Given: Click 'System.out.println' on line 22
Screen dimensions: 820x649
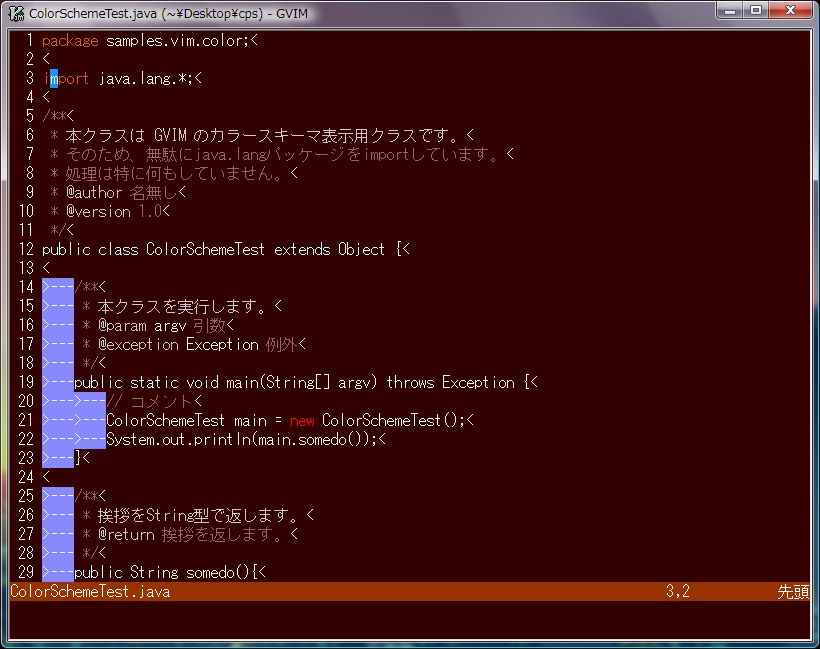Looking at the screenshot, I should 178,440.
